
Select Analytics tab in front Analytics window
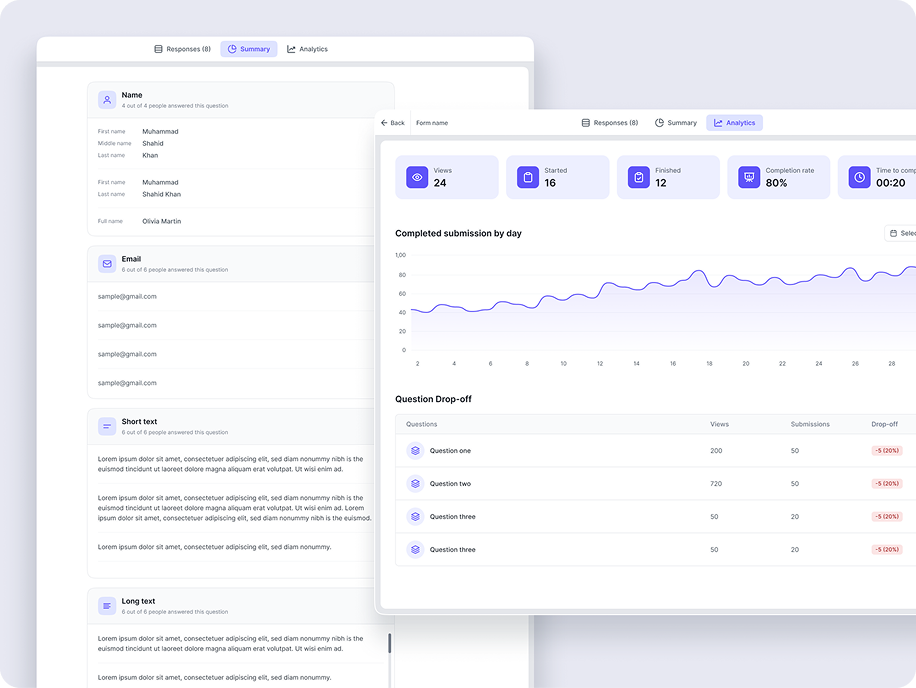point(734,123)
